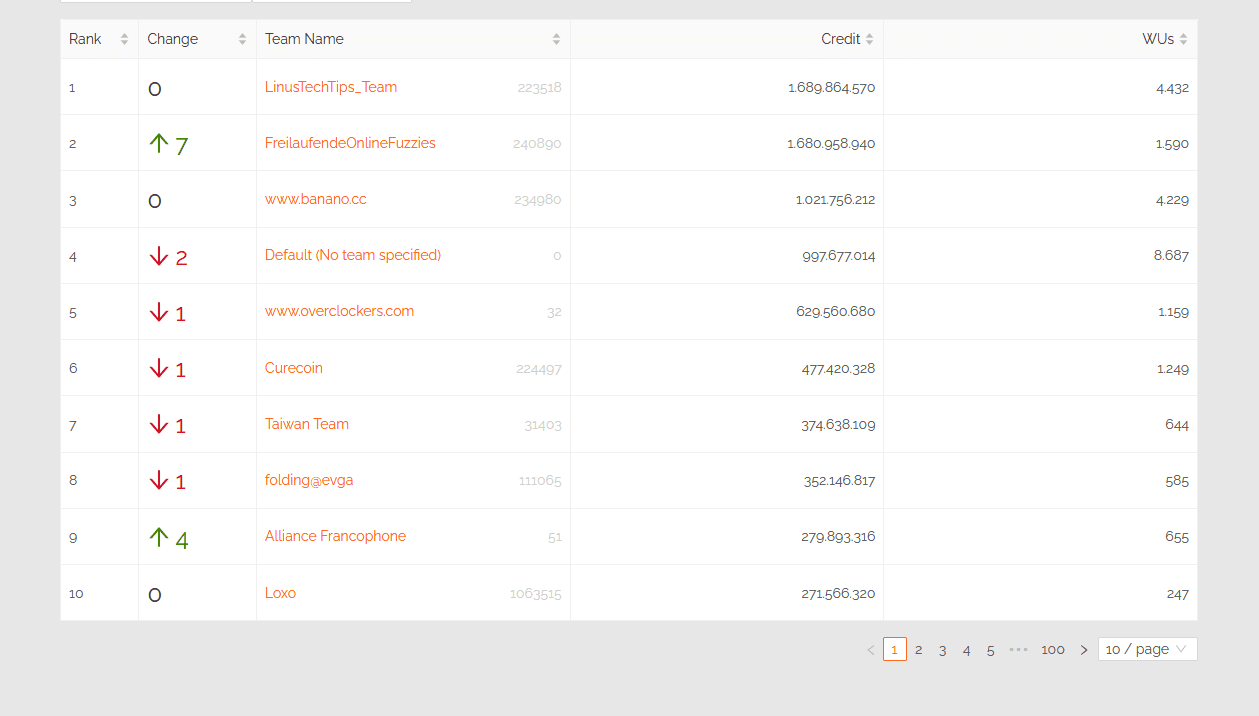This screenshot has width=1259, height=716.
Task: Click team ID 234980
Action: click(x=538, y=200)
